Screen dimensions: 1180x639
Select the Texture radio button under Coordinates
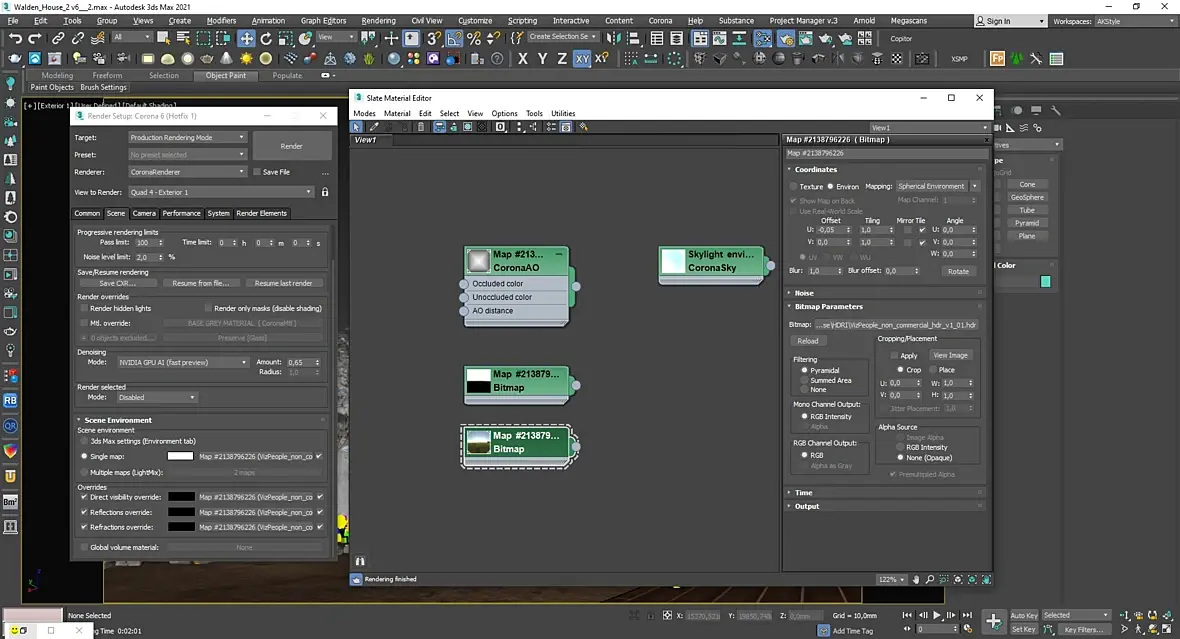pyautogui.click(x=794, y=186)
